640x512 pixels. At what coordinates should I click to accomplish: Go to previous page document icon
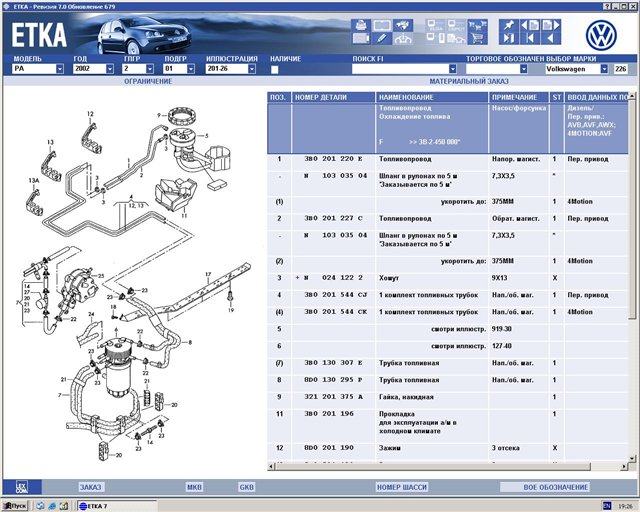point(530,25)
